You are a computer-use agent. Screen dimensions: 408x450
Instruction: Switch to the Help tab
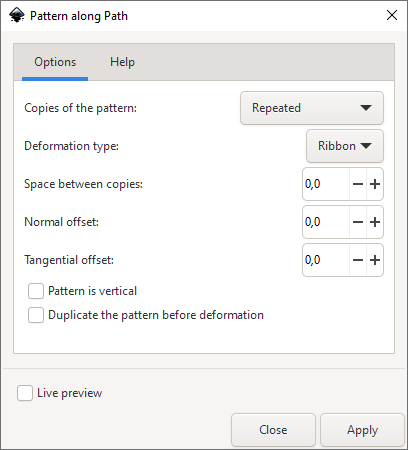(122, 62)
